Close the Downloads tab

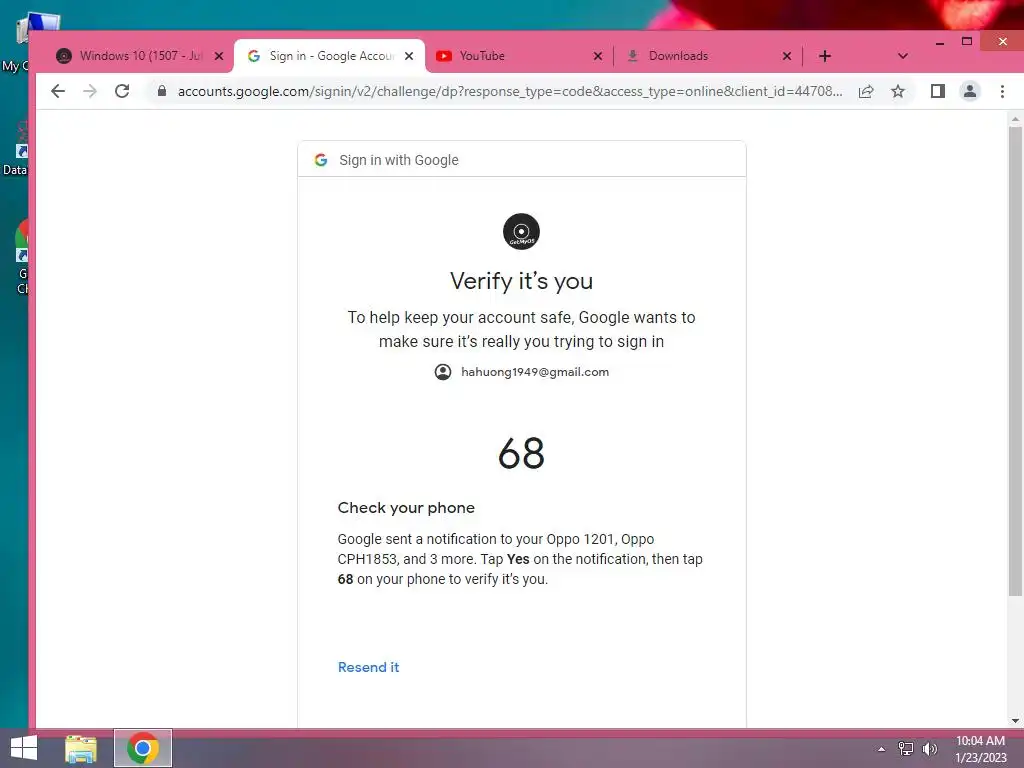click(787, 56)
